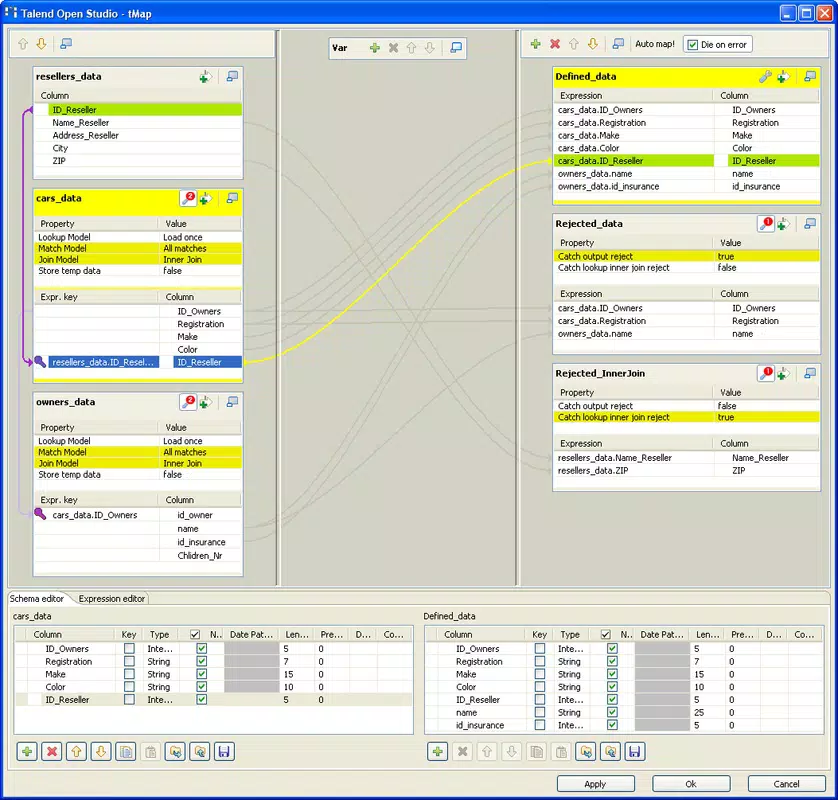Open tMap settings of owners_data table
This screenshot has width=838, height=800.
point(188,402)
